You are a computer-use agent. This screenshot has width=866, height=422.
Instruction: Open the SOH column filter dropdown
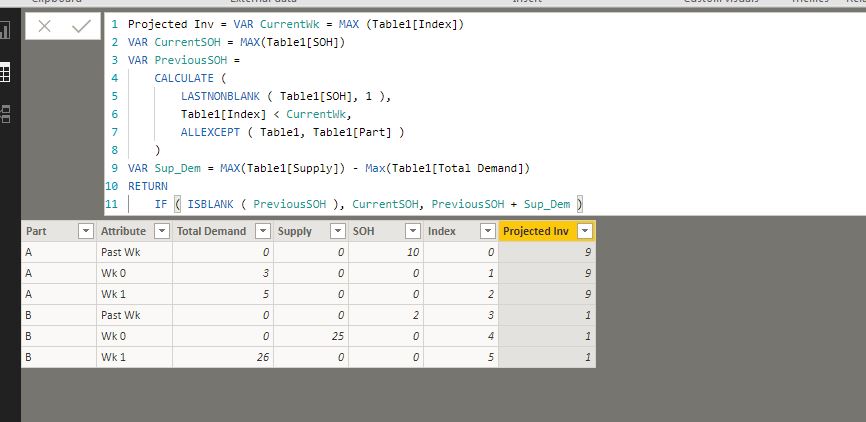click(413, 231)
